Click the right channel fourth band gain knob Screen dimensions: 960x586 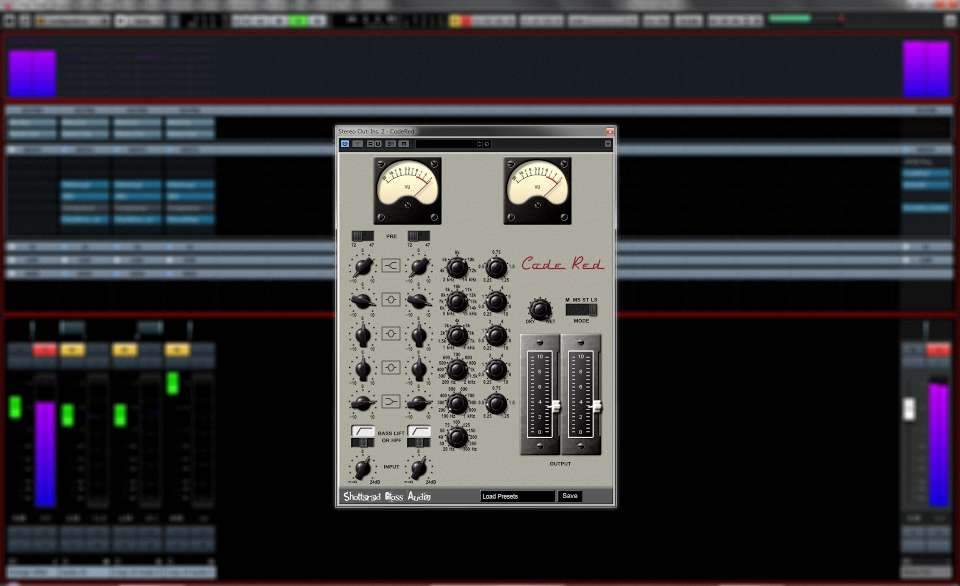(419, 369)
